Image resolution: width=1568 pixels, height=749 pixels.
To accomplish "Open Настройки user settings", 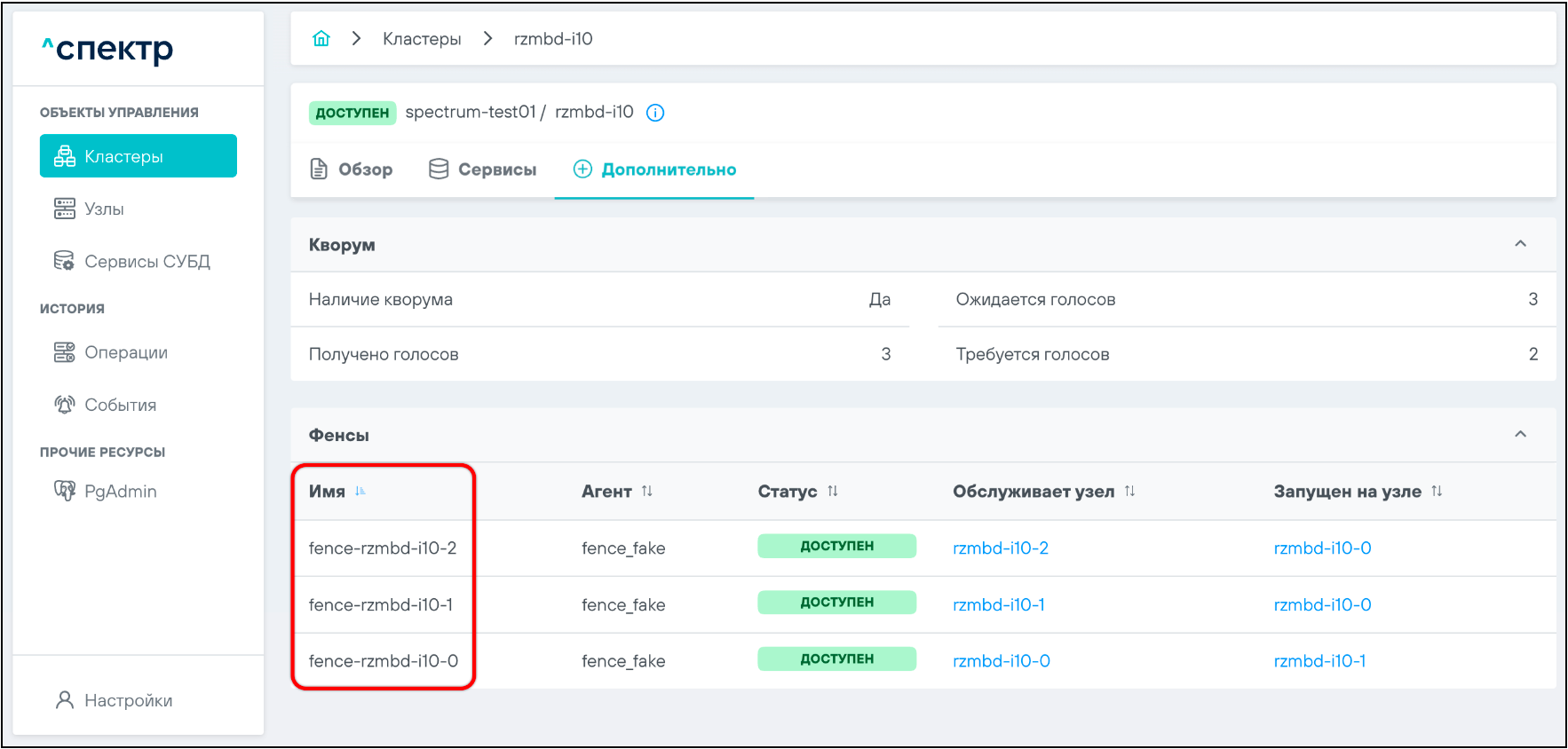I will pos(128,701).
